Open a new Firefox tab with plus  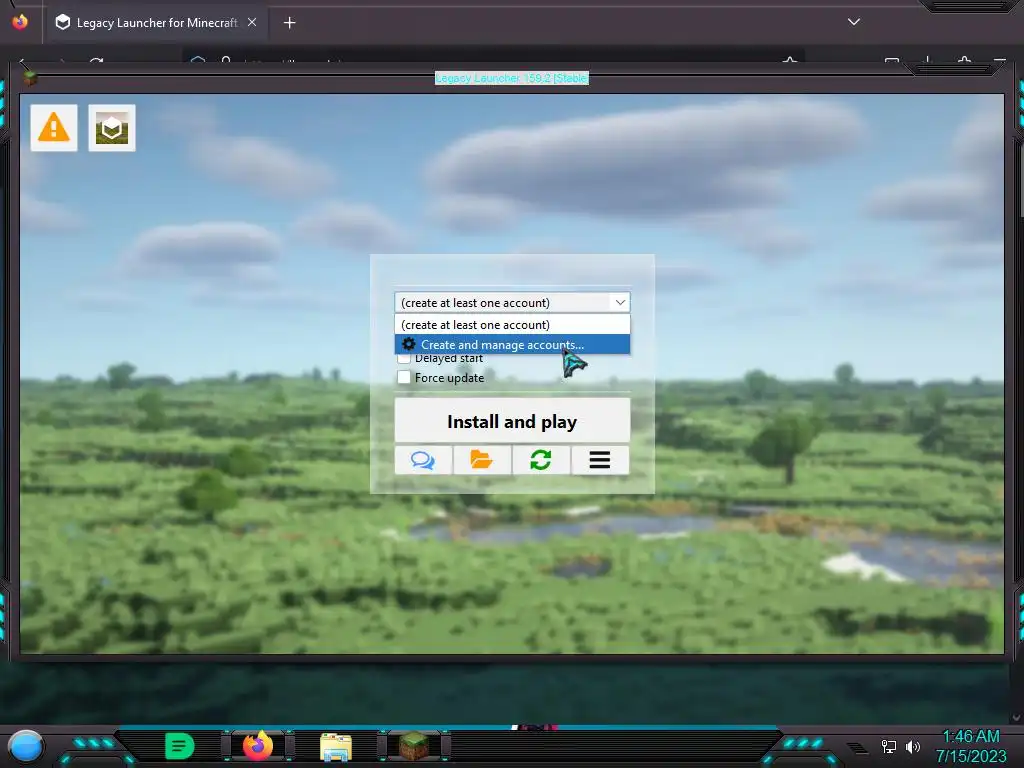point(289,23)
